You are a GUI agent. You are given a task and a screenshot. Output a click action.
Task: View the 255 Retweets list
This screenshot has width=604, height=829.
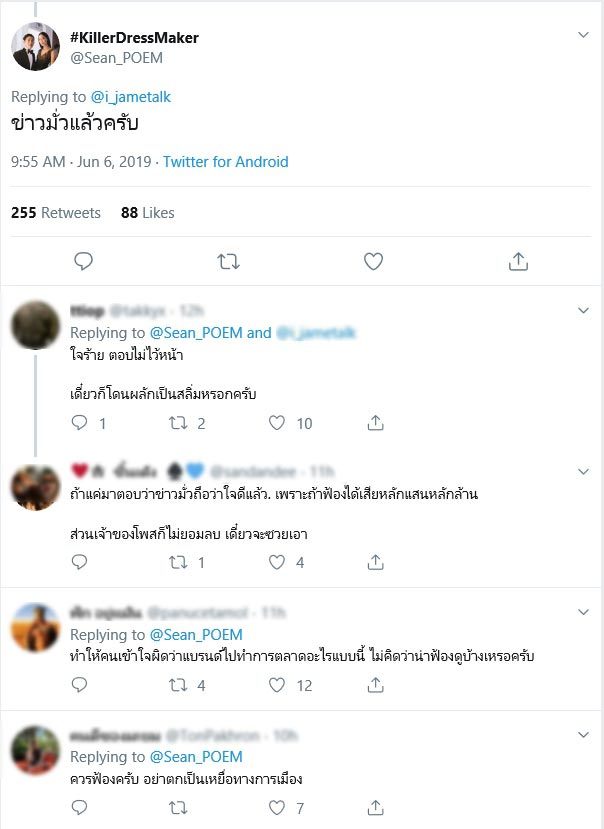56,213
